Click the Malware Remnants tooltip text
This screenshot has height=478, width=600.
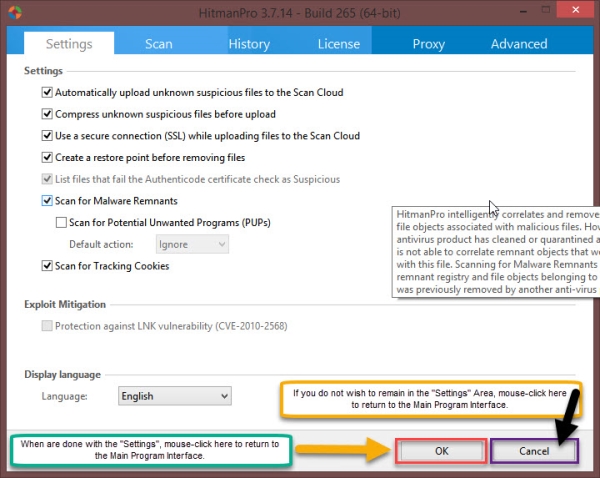496,252
